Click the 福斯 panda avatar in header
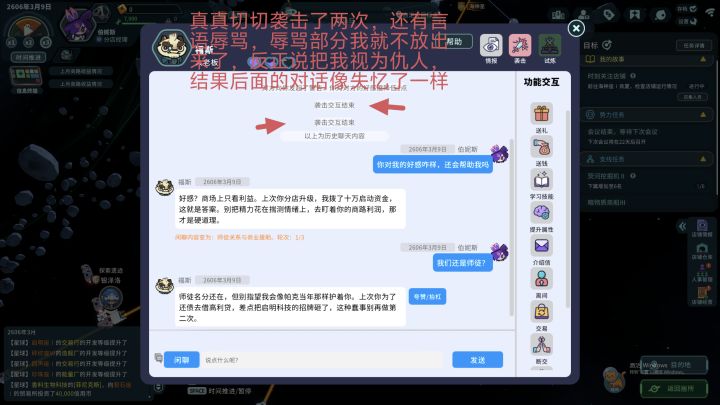The height and width of the screenshot is (405, 720). coord(170,47)
